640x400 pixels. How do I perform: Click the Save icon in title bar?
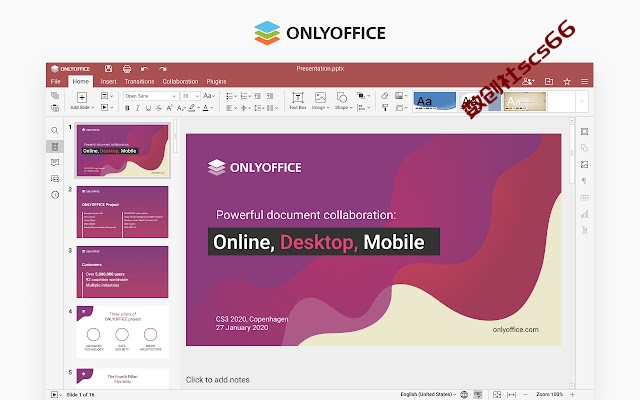(108, 69)
